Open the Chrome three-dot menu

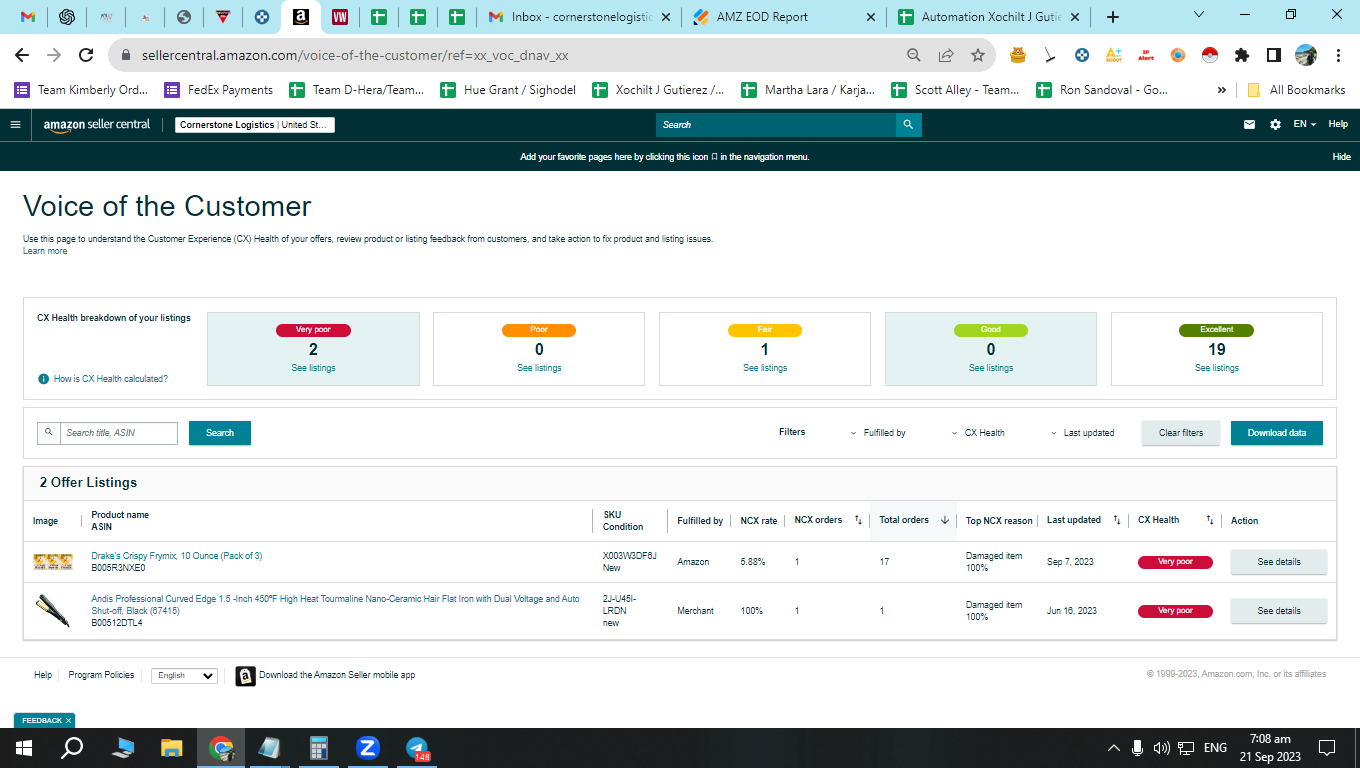pyautogui.click(x=1338, y=56)
